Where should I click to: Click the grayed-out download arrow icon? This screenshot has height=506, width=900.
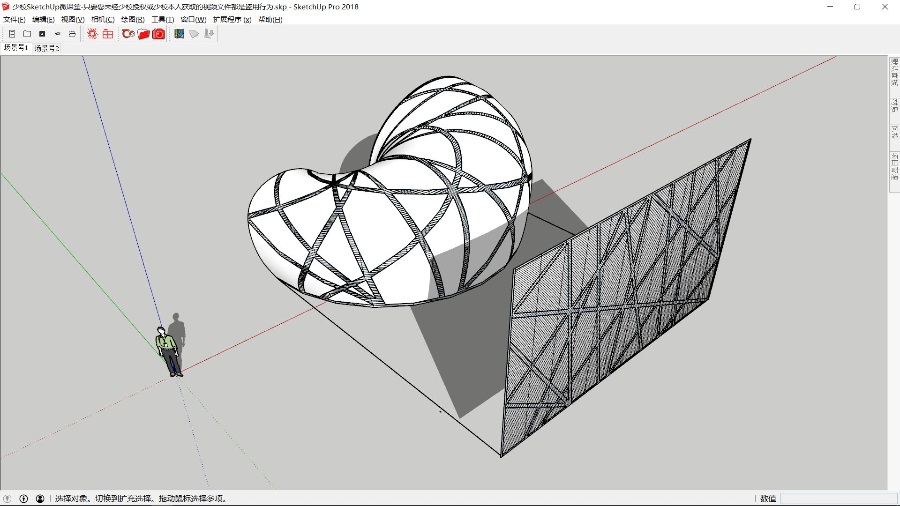[x=209, y=34]
